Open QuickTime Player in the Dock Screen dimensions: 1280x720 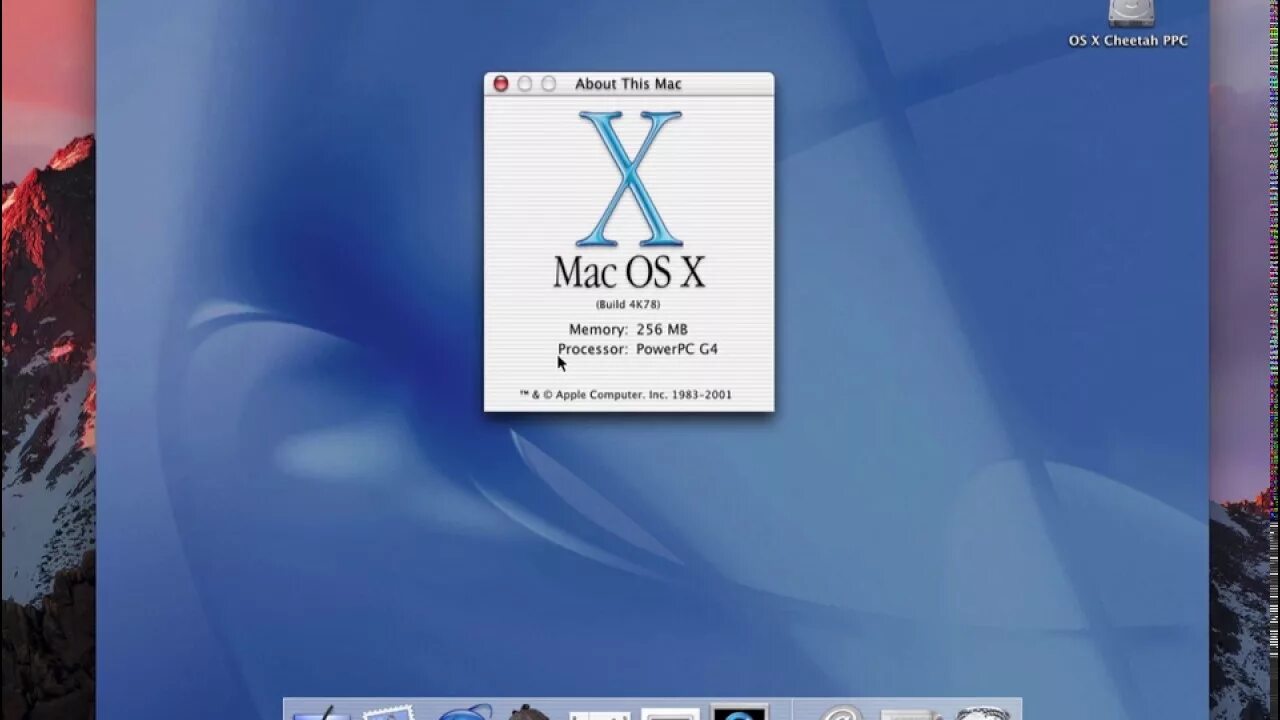[740, 712]
